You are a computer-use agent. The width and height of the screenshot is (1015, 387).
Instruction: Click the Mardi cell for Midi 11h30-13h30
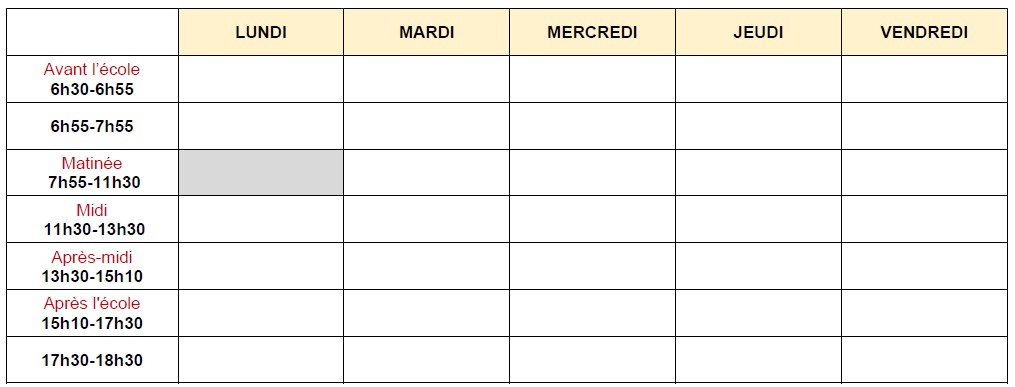tap(427, 219)
